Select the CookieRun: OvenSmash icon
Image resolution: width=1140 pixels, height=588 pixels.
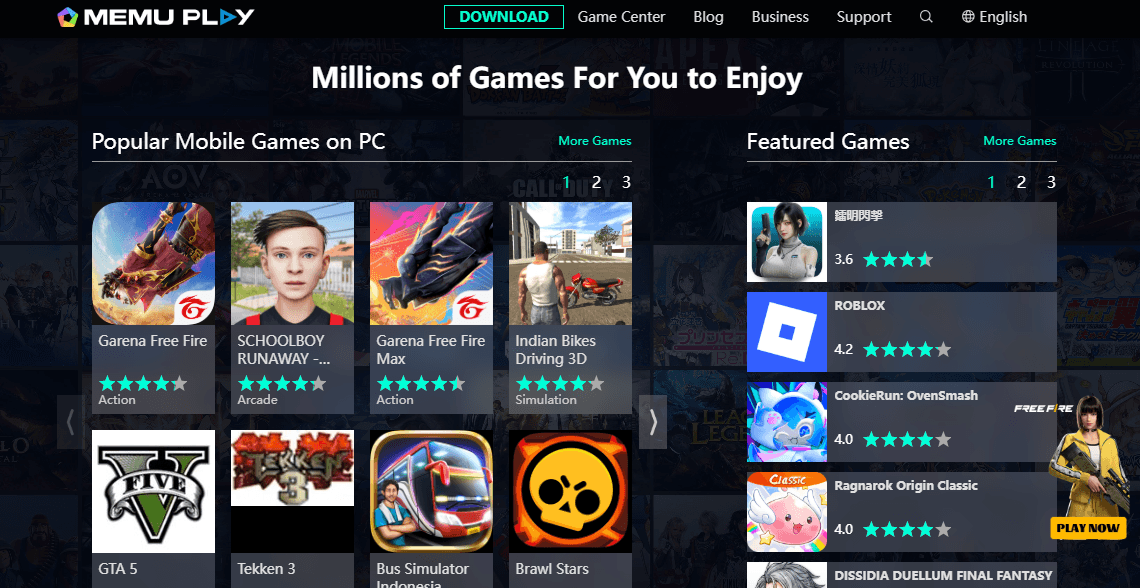[787, 422]
